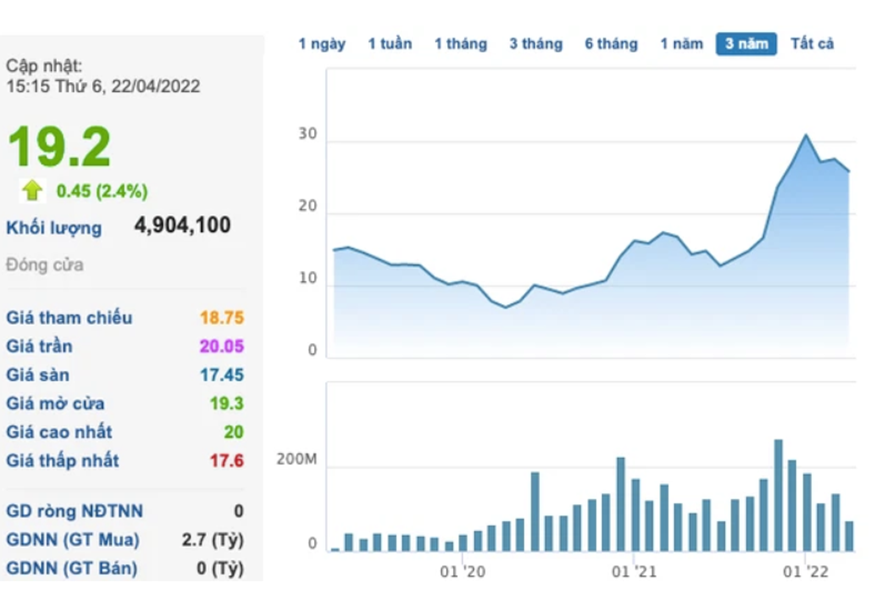
Task: Select the highlighted '3 năm' tab
Action: click(746, 44)
